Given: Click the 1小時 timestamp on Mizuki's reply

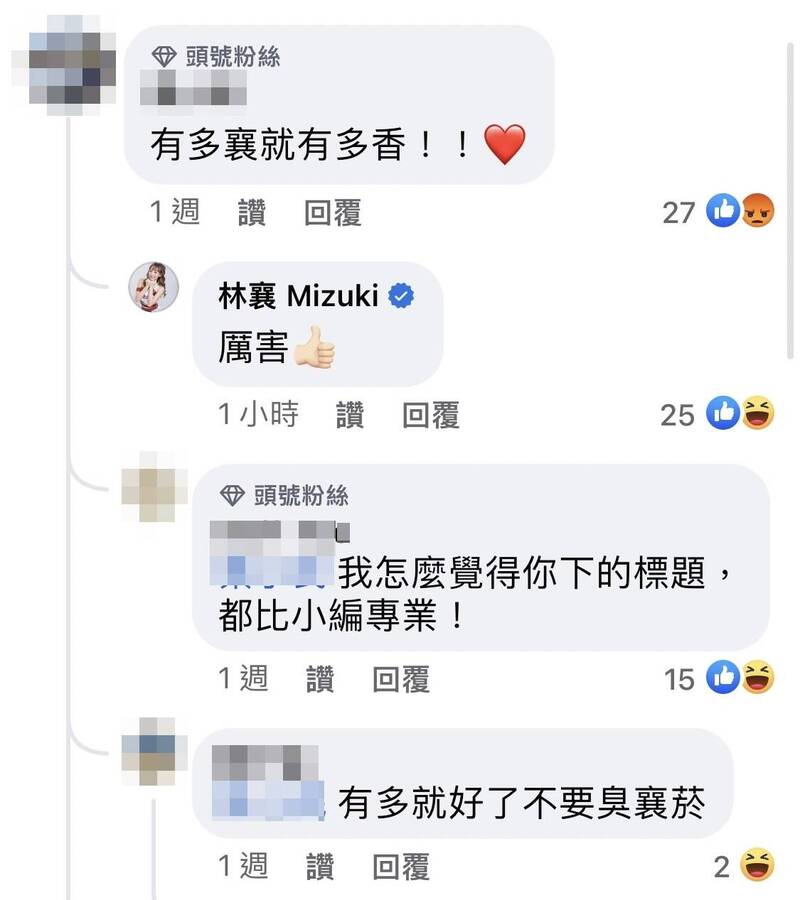Looking at the screenshot, I should [x=258, y=414].
